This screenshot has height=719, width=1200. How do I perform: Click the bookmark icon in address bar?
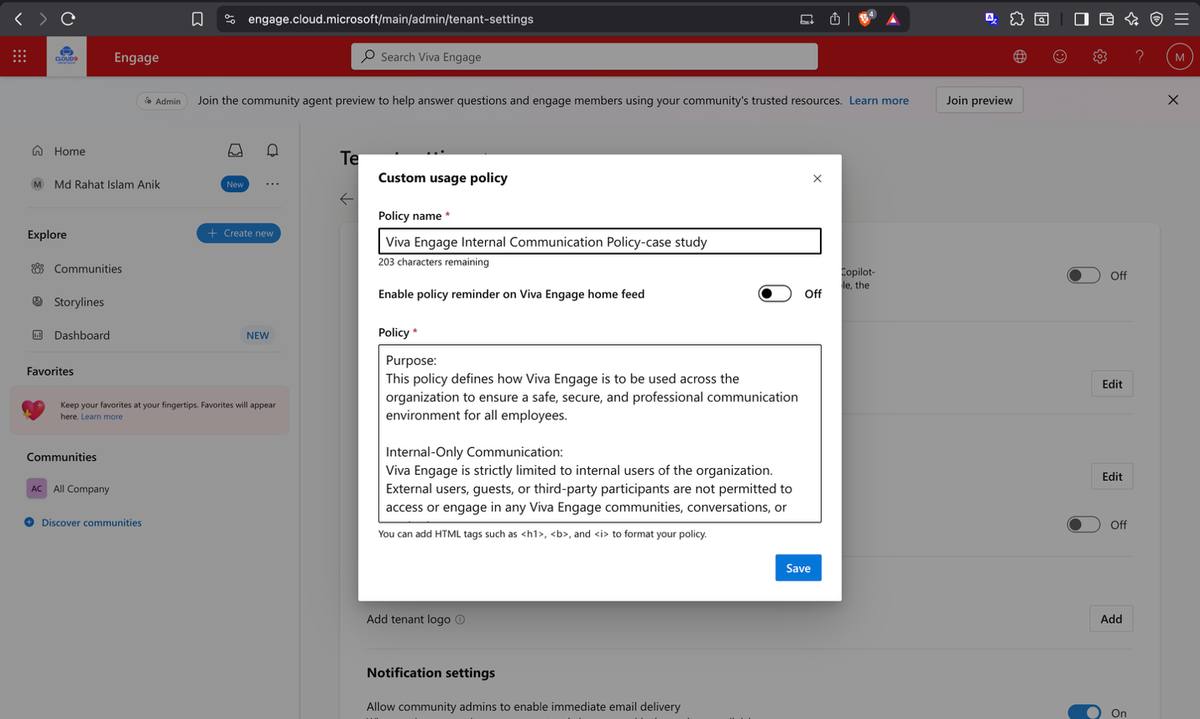point(197,19)
